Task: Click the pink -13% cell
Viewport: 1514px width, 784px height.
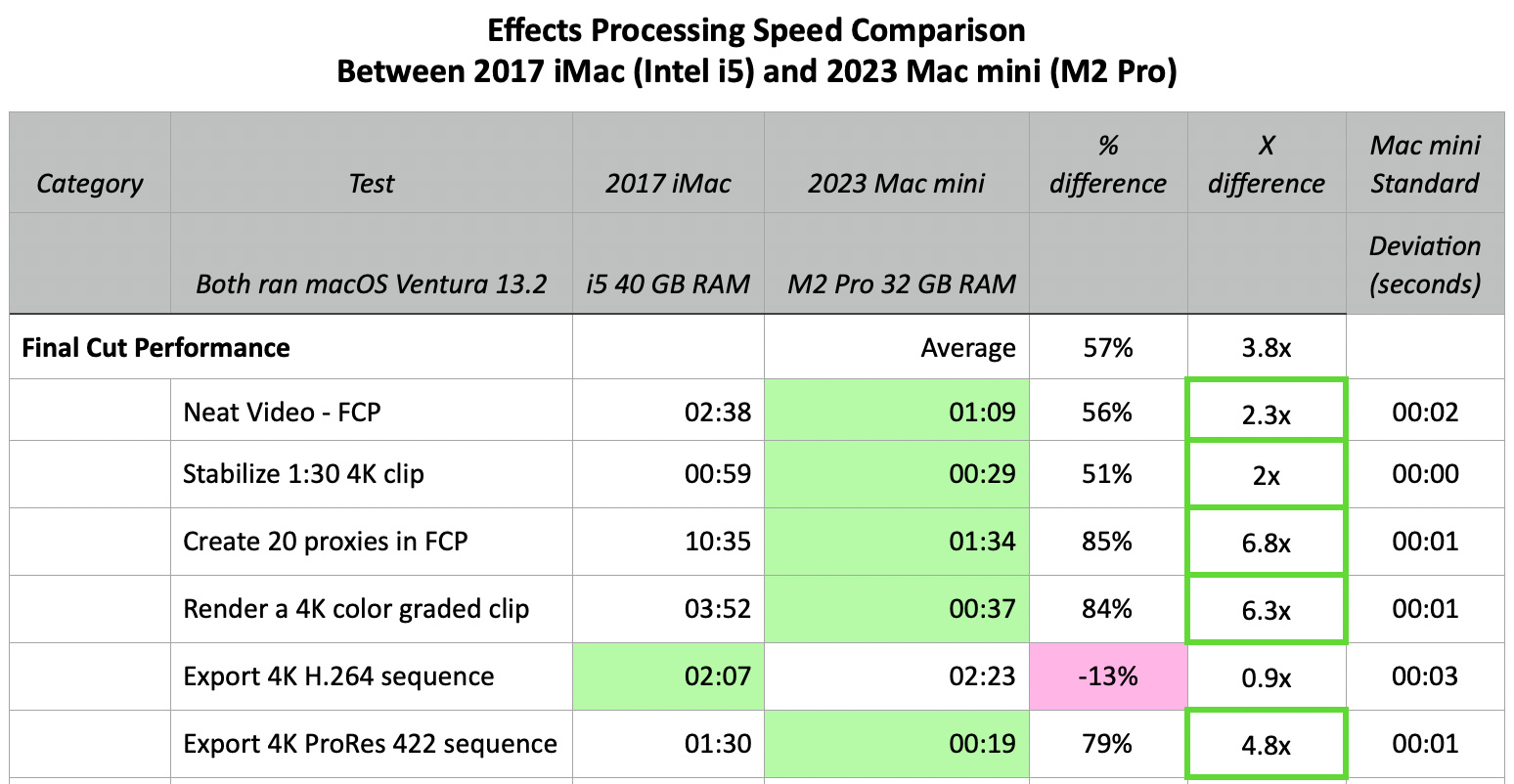Action: pyautogui.click(x=1107, y=676)
